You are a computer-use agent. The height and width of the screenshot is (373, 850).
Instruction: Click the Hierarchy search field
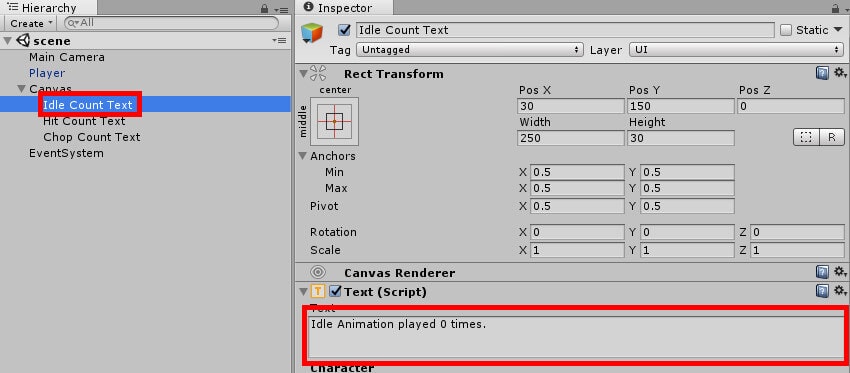coord(171,23)
